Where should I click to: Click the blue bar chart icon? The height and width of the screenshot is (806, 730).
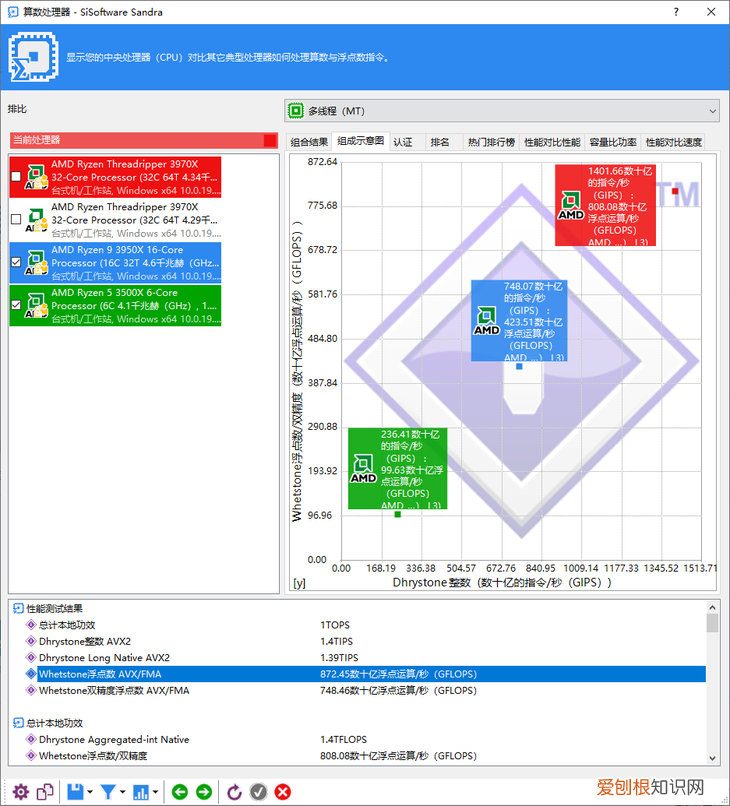(141, 792)
